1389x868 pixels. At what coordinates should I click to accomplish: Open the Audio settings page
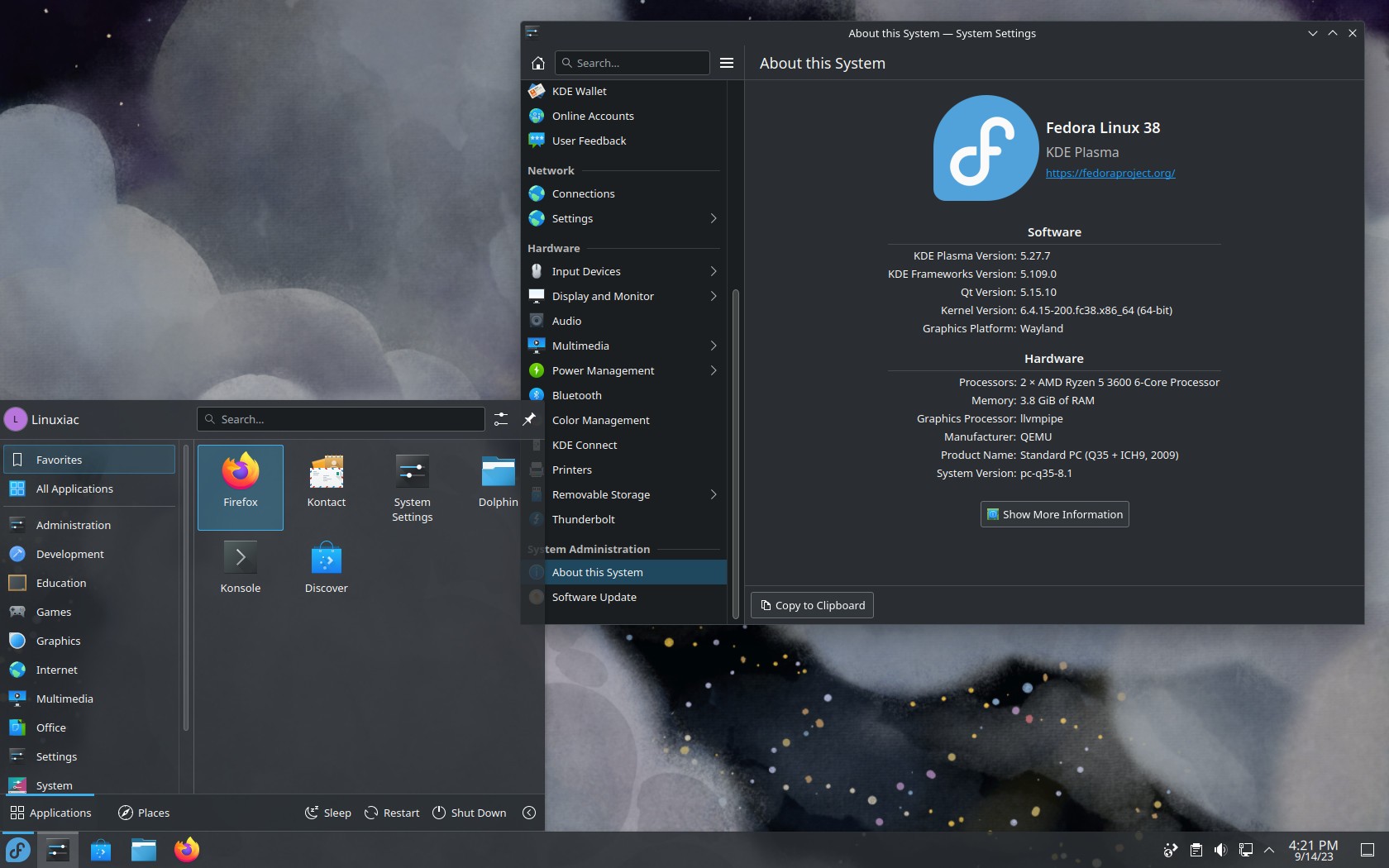[x=566, y=321]
